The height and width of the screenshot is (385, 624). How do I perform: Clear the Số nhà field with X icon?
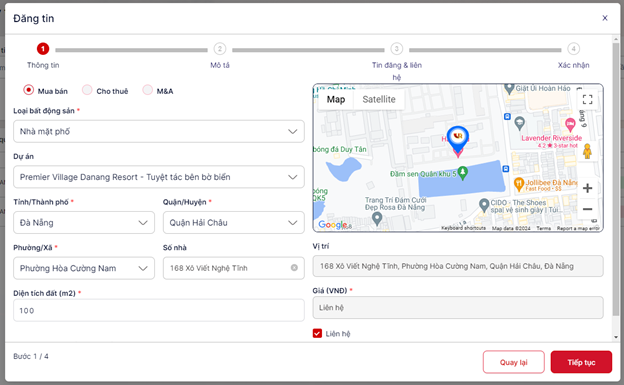click(294, 268)
